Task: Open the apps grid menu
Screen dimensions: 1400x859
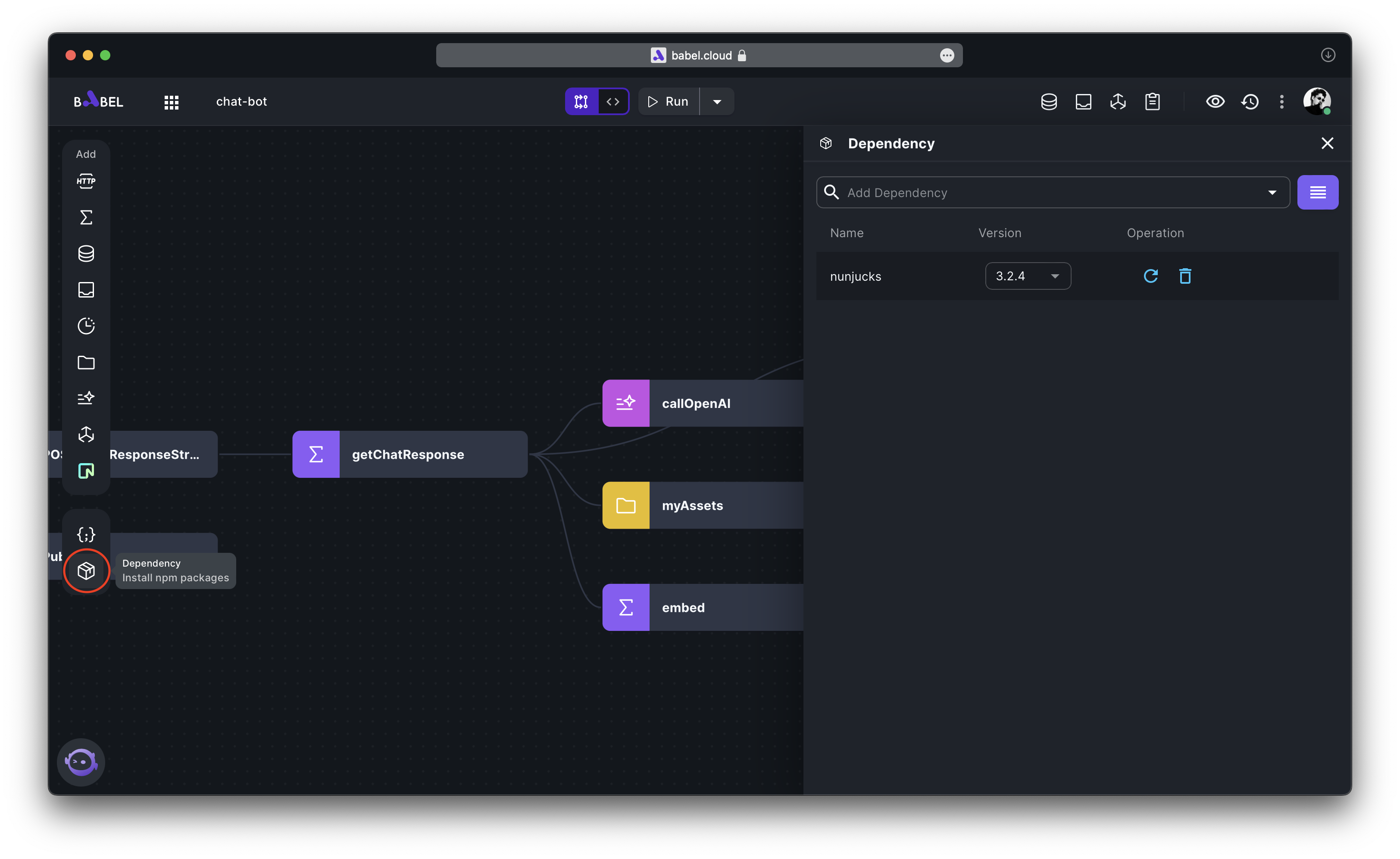Action: 171,102
